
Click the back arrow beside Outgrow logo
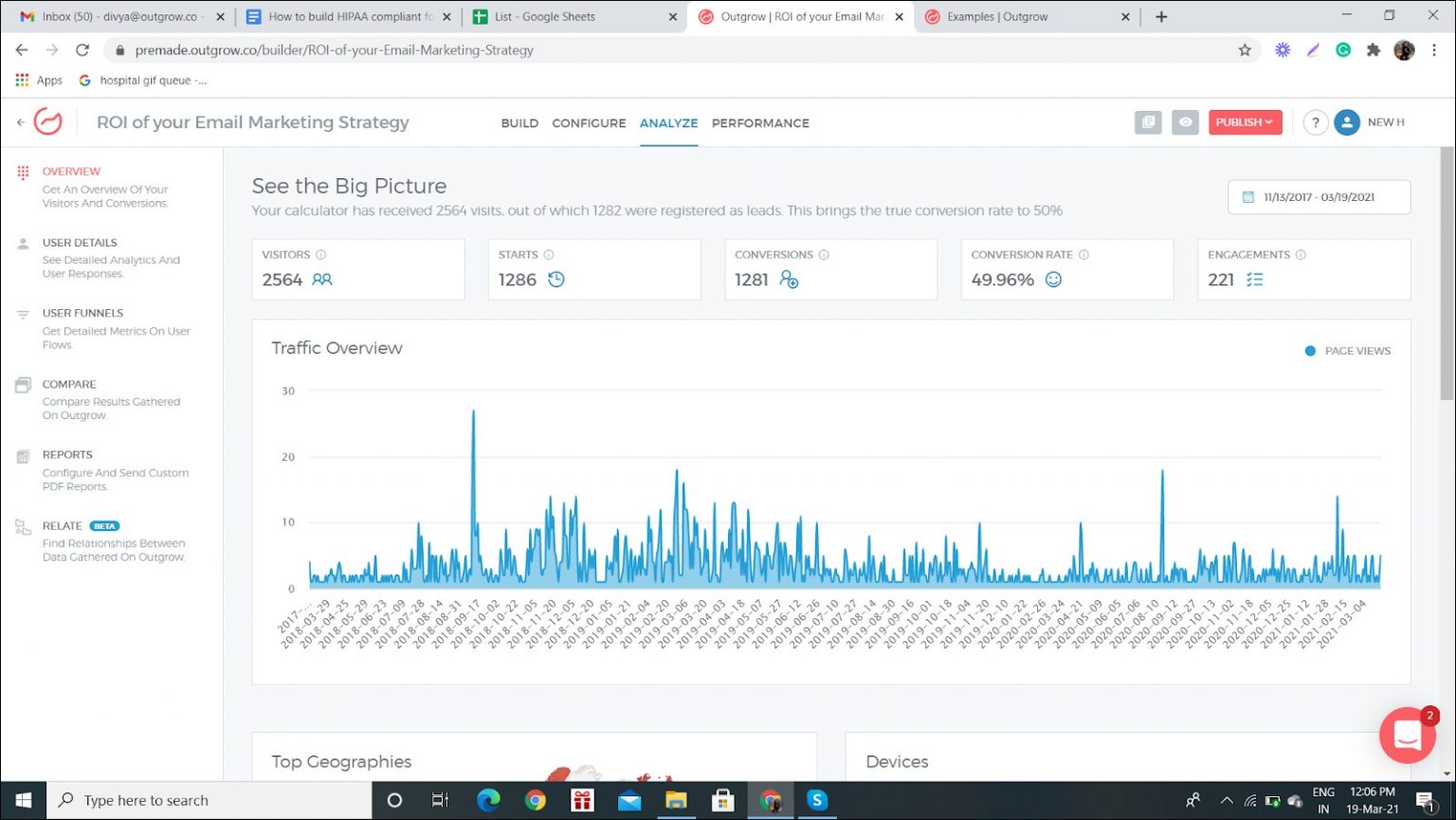tap(20, 122)
